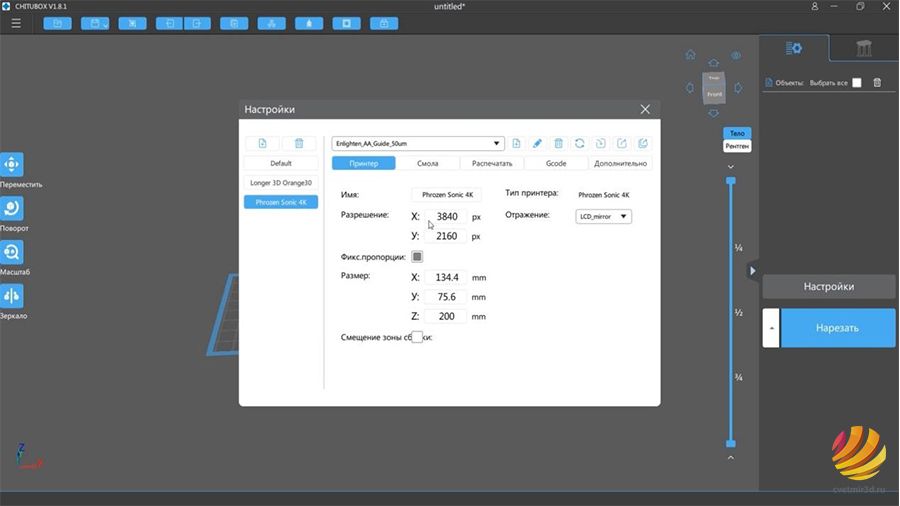Click the size Y 75.6 field
The width and height of the screenshot is (900, 506).
(x=445, y=297)
